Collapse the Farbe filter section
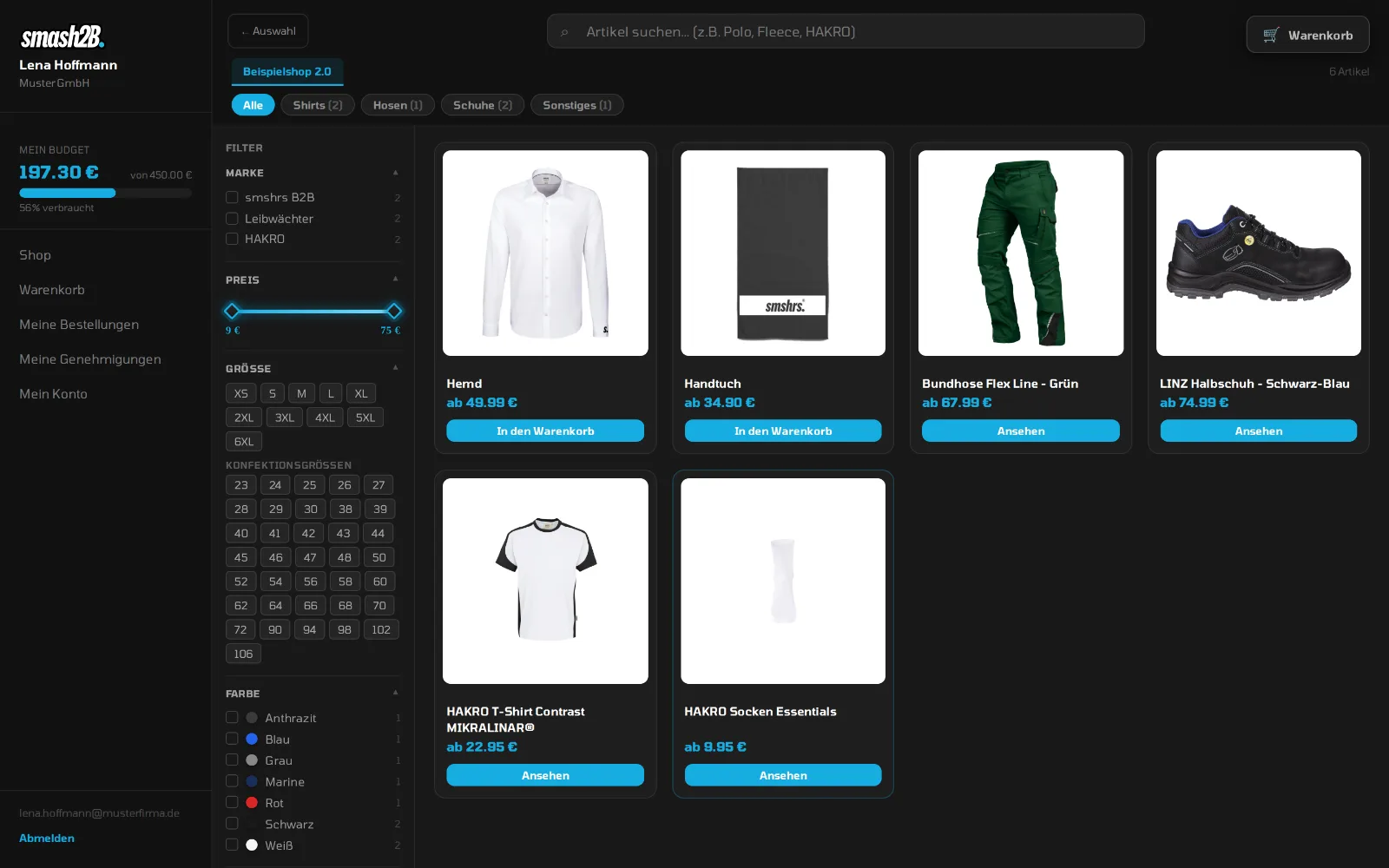The height and width of the screenshot is (868, 1389). click(x=396, y=693)
